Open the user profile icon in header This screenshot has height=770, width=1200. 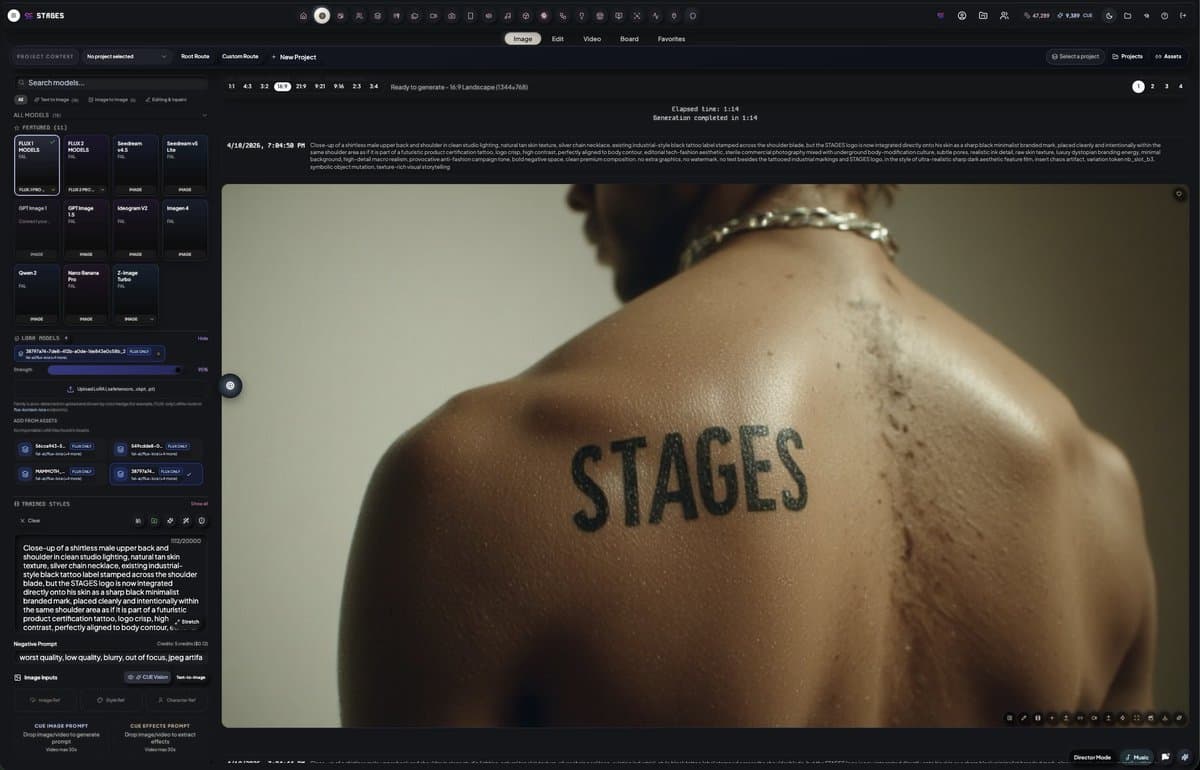[x=962, y=16]
